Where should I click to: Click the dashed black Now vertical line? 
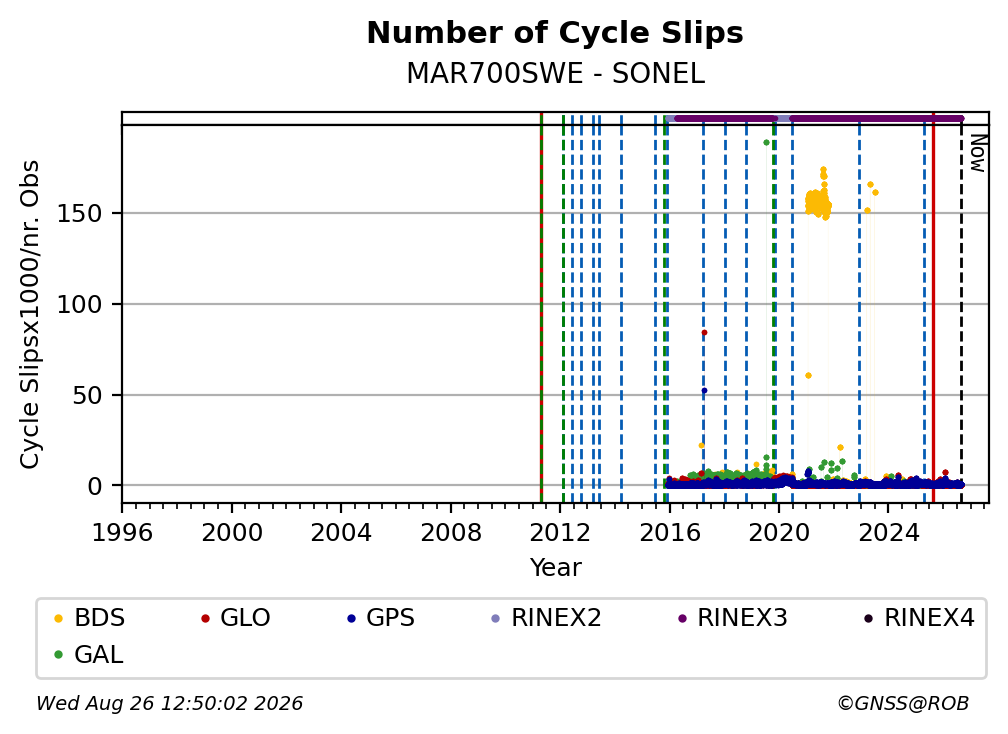tap(961, 311)
